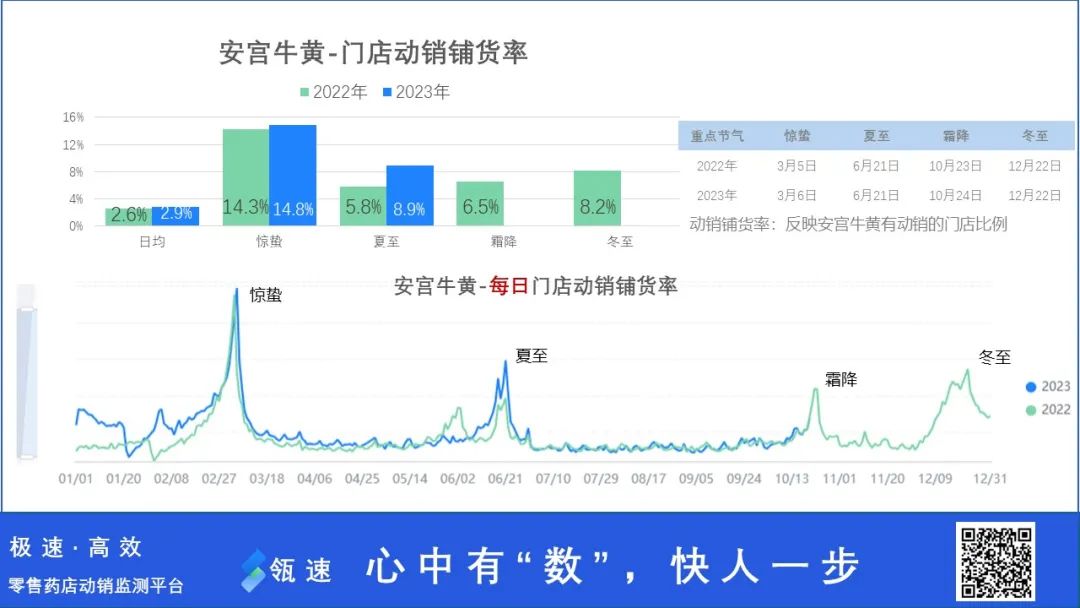
Task: Click the 霜降 column header in table
Action: [955, 136]
